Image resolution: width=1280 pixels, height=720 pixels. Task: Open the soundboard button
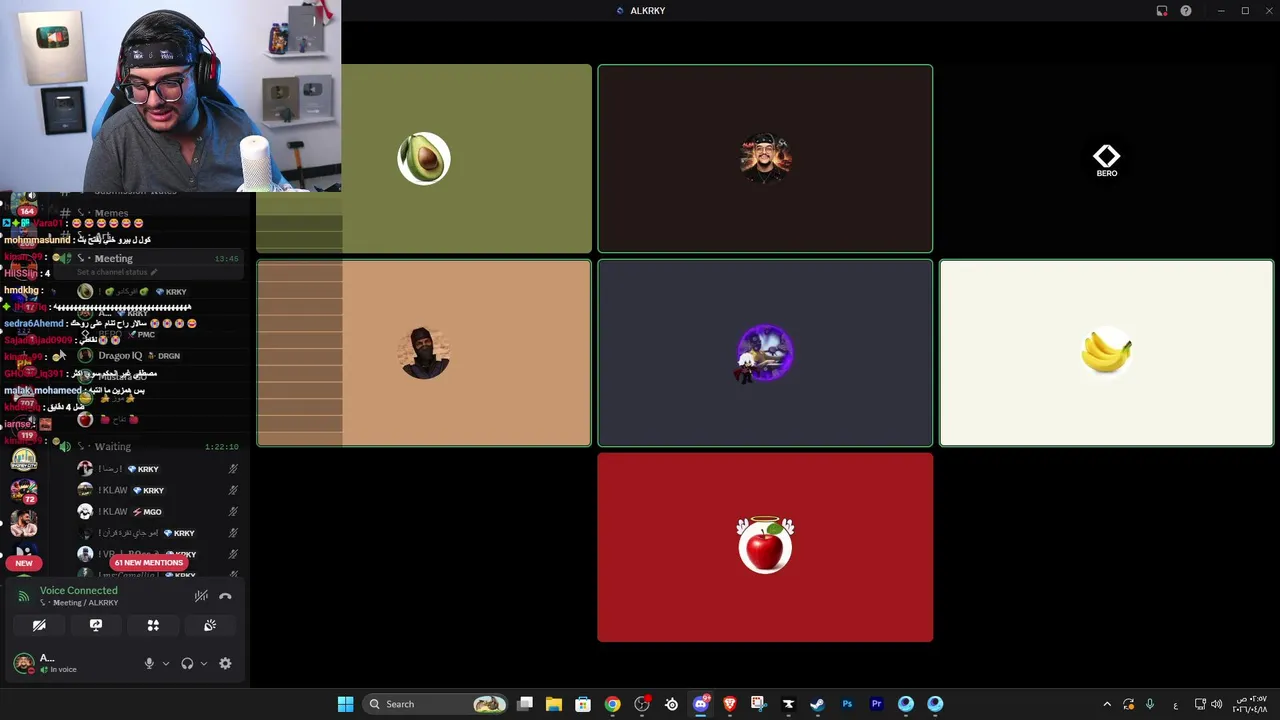click(210, 625)
